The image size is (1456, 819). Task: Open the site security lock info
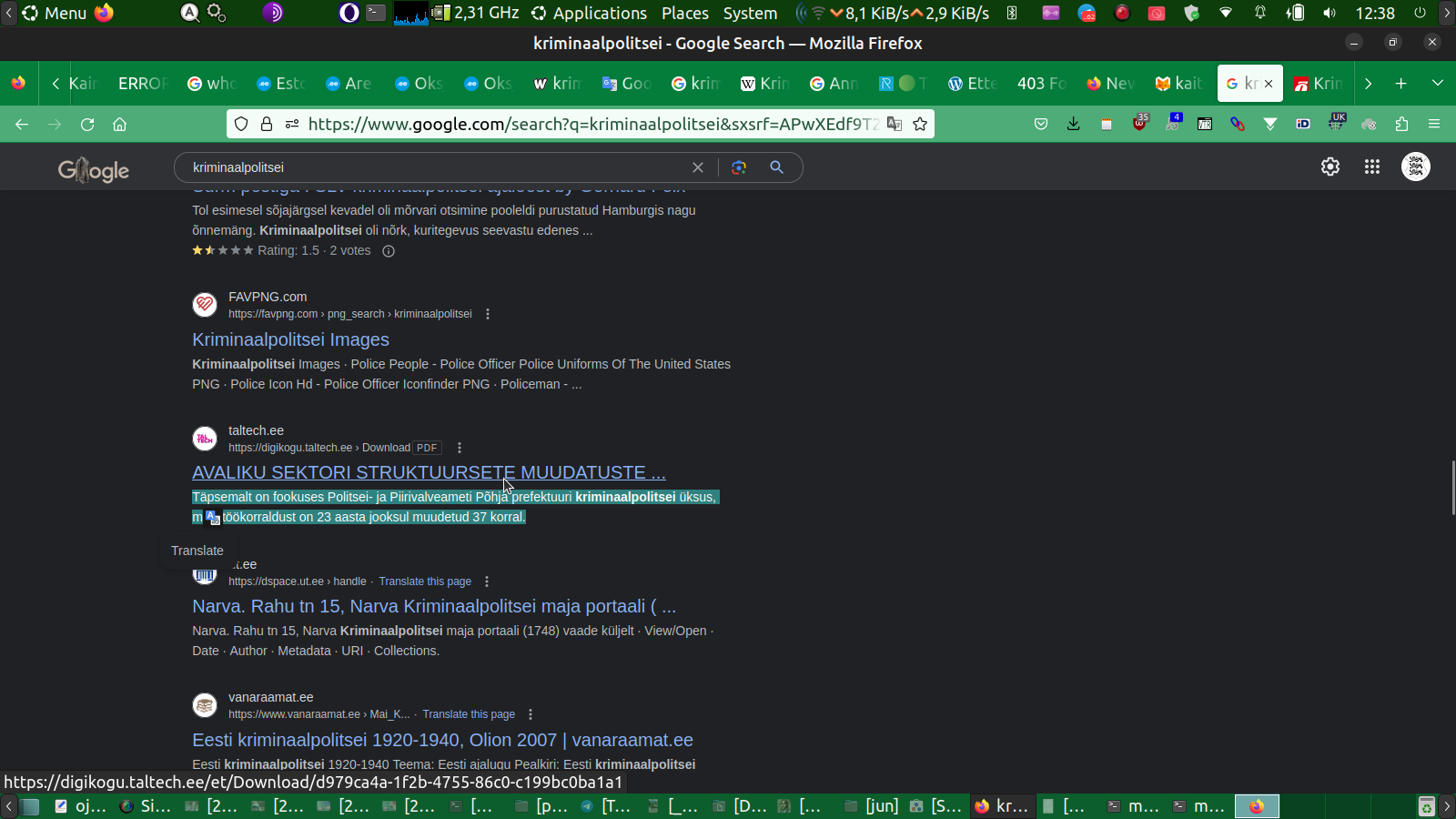pos(267,125)
